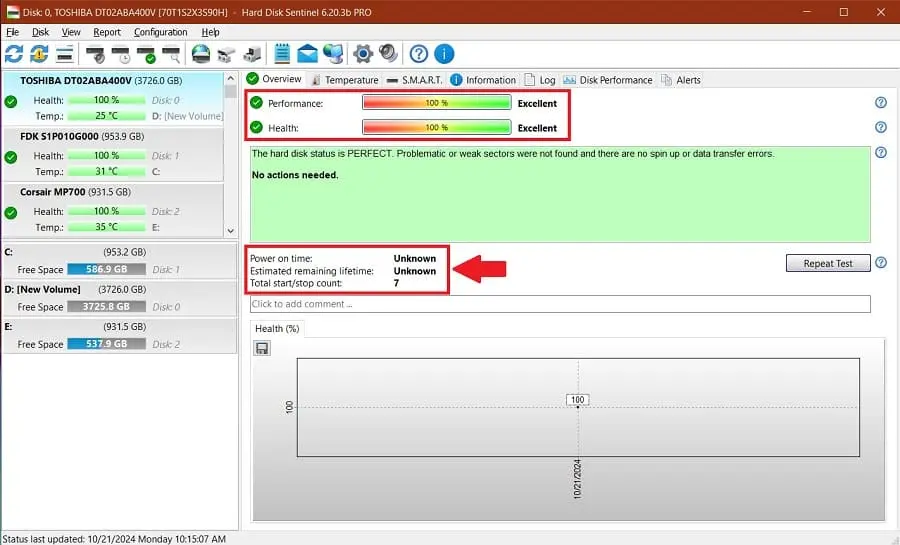900x545 pixels.
Task: Click the E: free space 537.9 GB bar
Action: pos(106,344)
